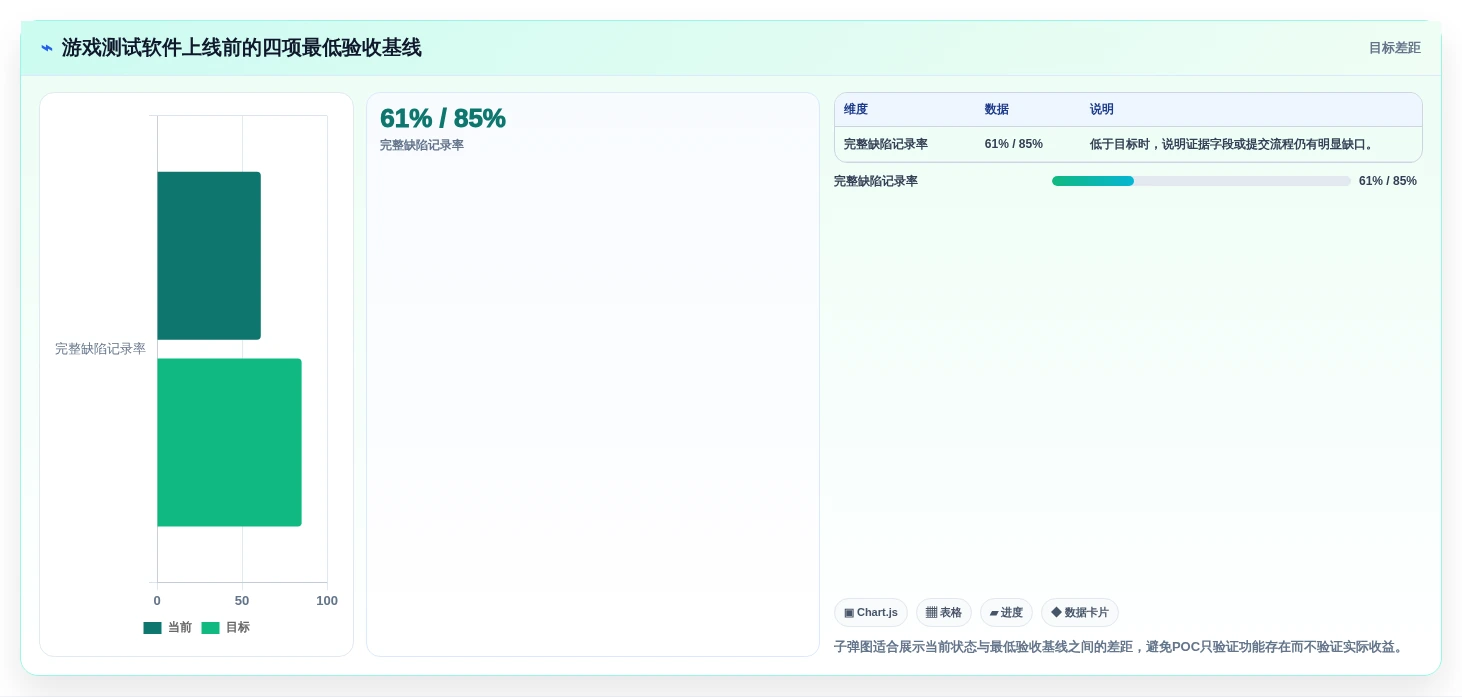
Task: Click the footer note starting 子弹图适合展示
Action: pyautogui.click(x=1120, y=647)
